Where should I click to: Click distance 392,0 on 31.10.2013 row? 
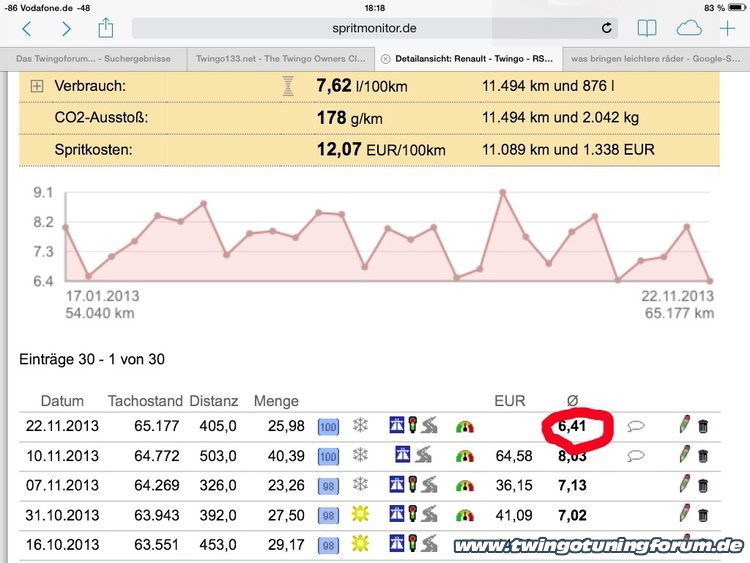218,515
